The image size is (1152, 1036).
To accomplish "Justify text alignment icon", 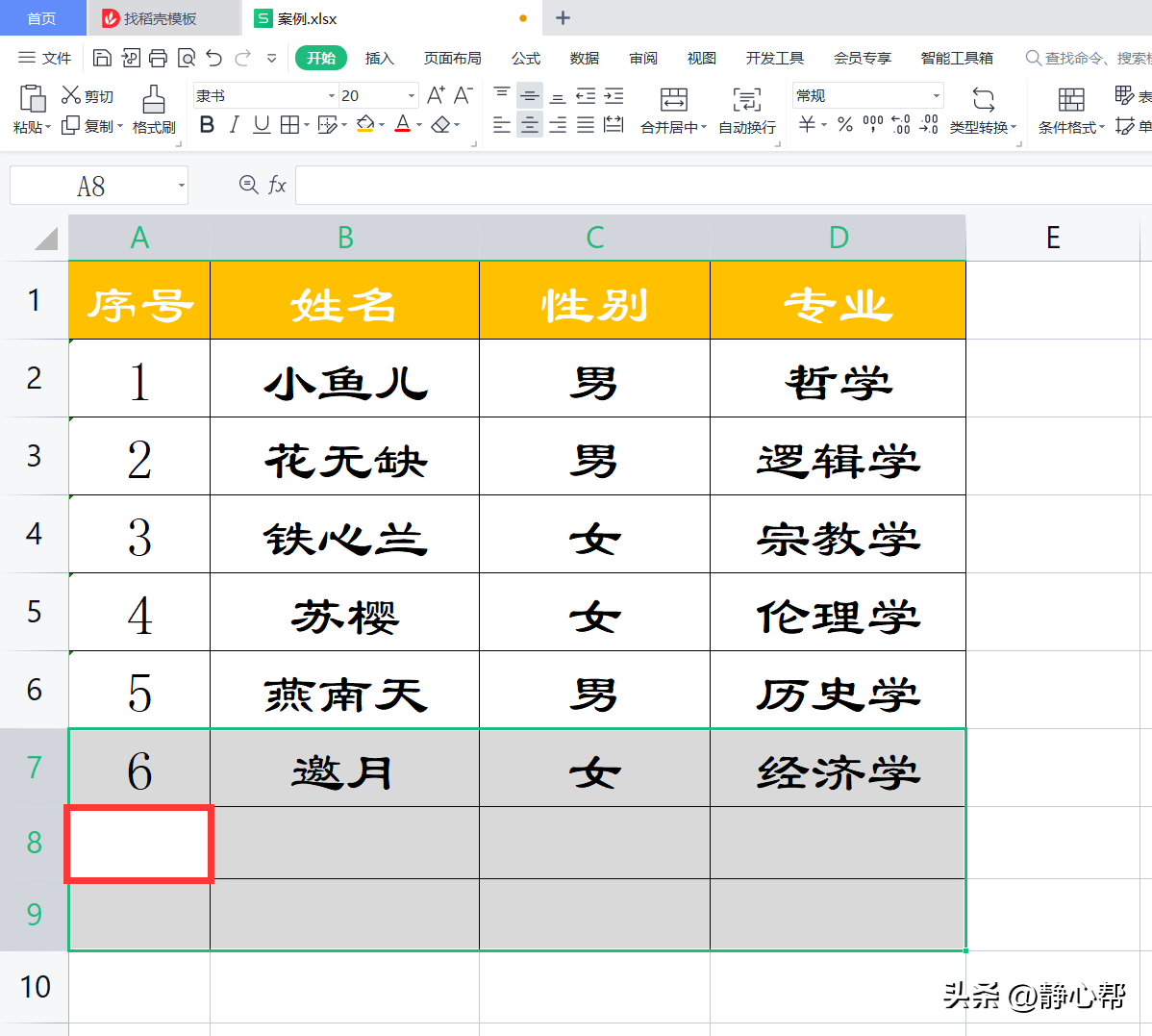I will tap(586, 125).
